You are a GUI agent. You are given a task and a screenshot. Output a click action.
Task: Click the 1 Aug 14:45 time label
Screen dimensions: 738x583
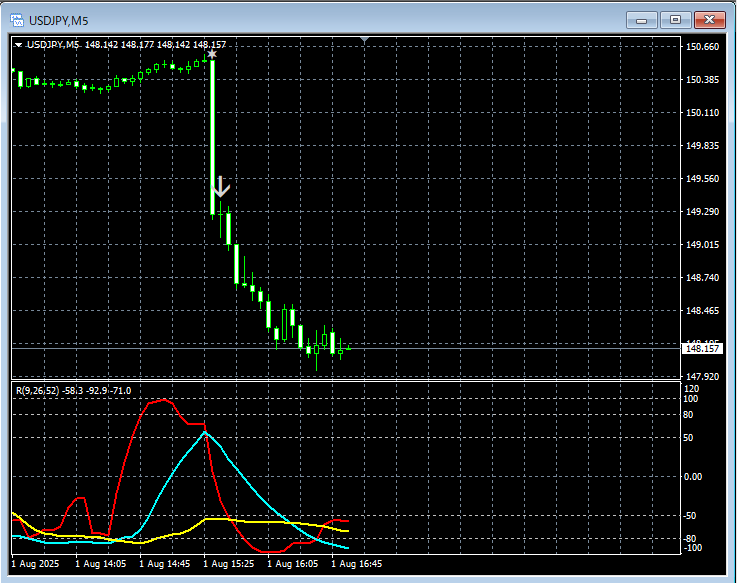pyautogui.click(x=165, y=564)
